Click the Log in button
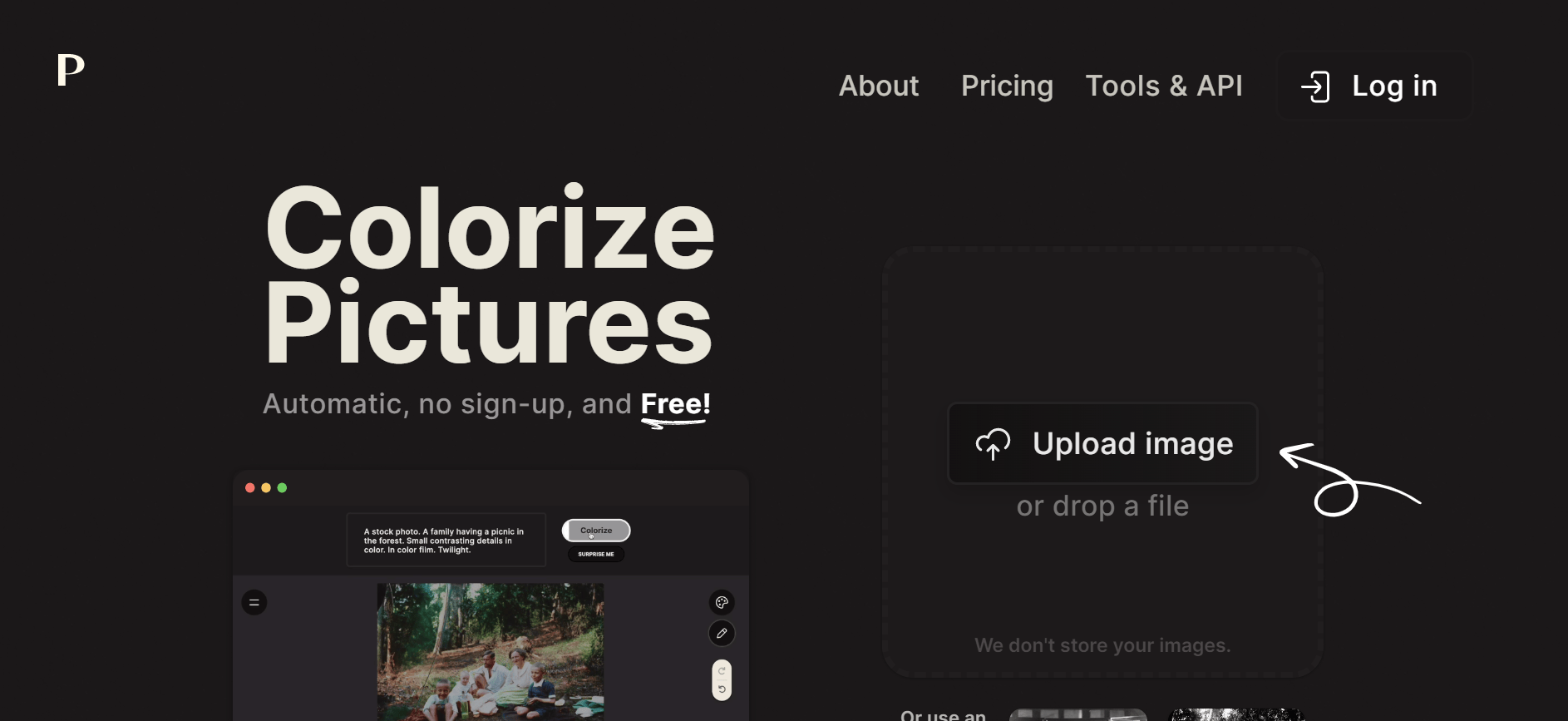 (x=1374, y=86)
